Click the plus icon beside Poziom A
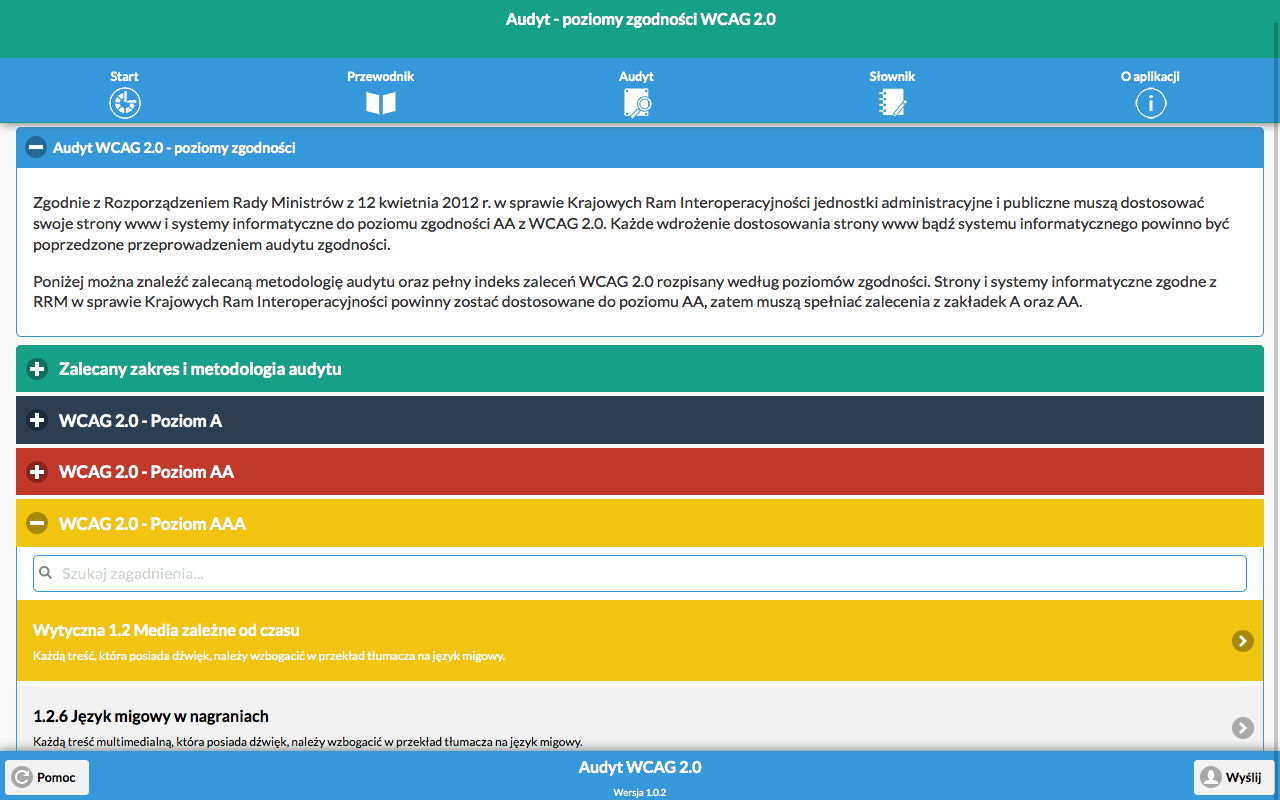The image size is (1280, 800). (37, 421)
